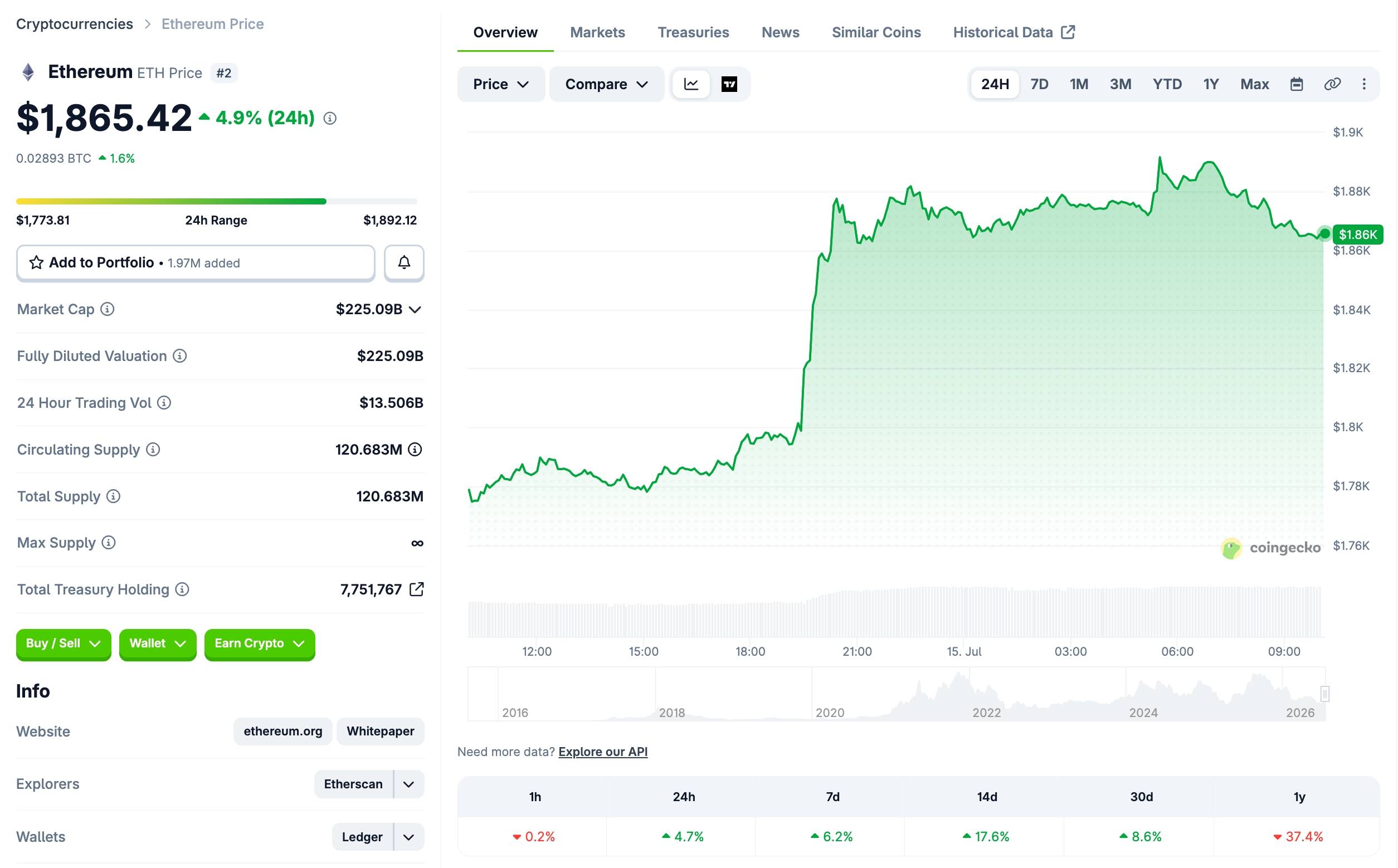Viewport: 1398px width, 868px height.
Task: Click the current price marker dot on chart
Action: (x=1324, y=233)
